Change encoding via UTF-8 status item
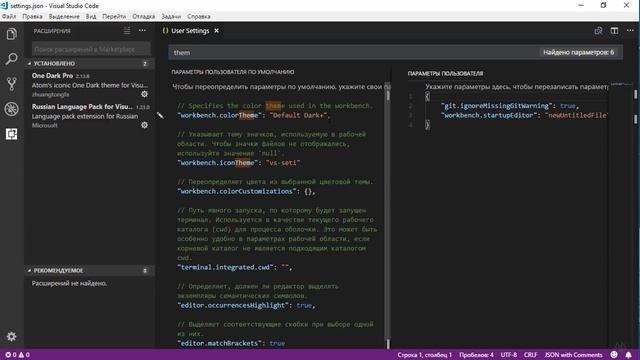Screen dimensions: 640x360 (x=509, y=355)
